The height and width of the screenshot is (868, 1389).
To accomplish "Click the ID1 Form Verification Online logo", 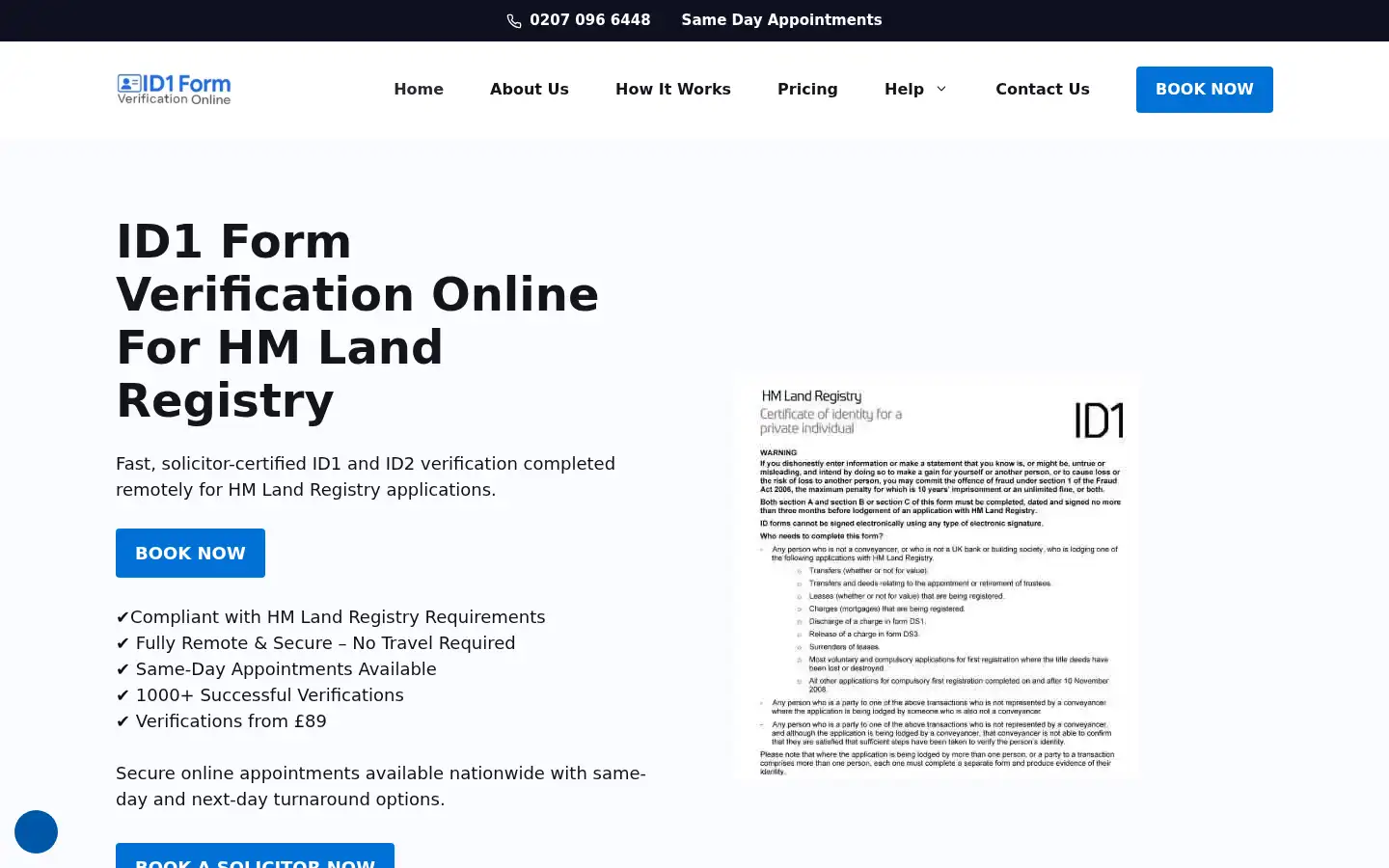I will point(174,89).
